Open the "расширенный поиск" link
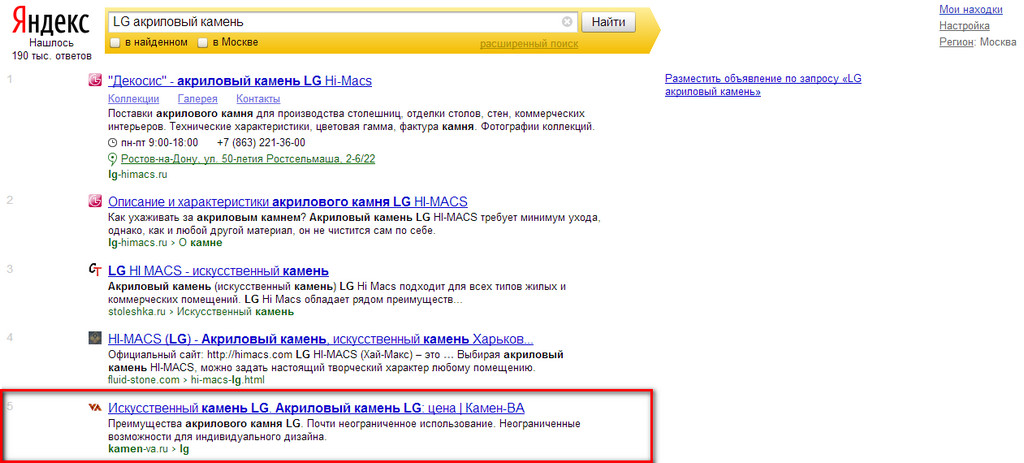Screen dimensions: 1024x463 click(x=529, y=44)
